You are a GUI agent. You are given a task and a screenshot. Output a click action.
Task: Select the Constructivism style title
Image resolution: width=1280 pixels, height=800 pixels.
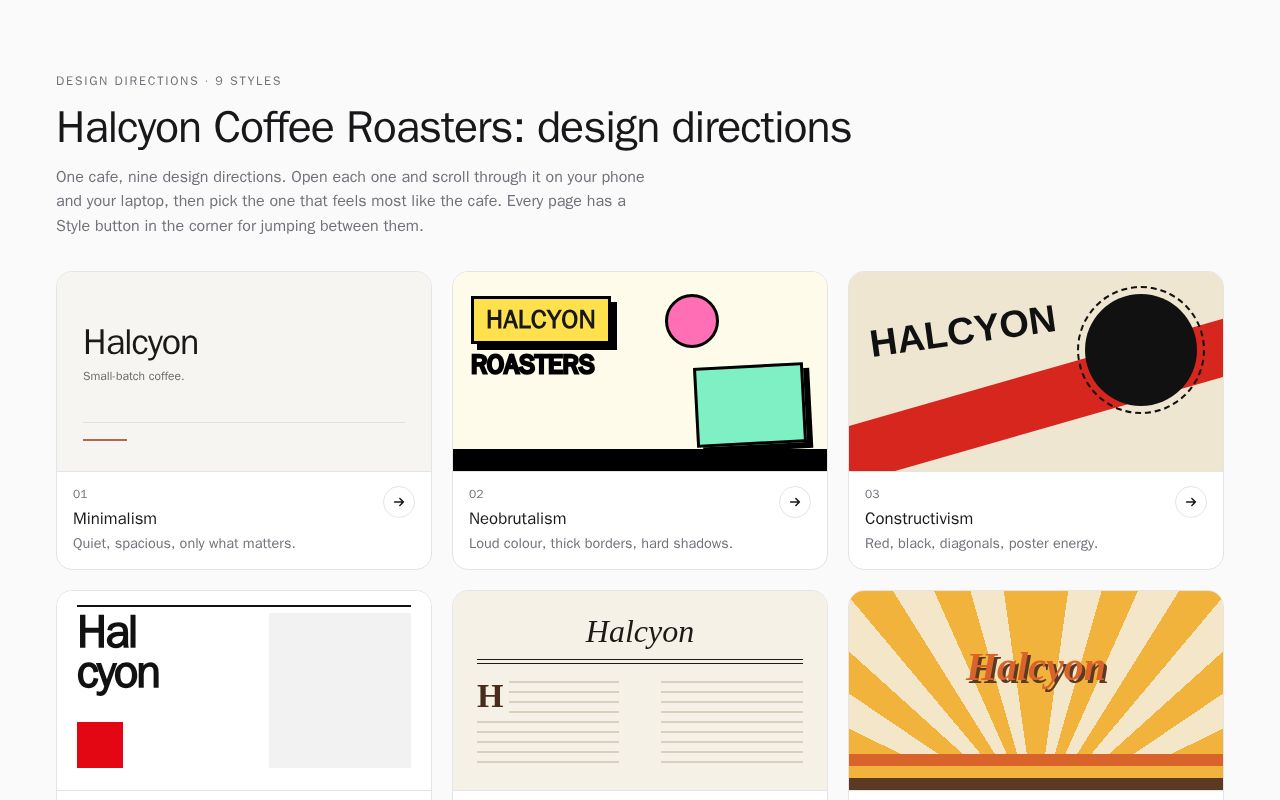919,519
